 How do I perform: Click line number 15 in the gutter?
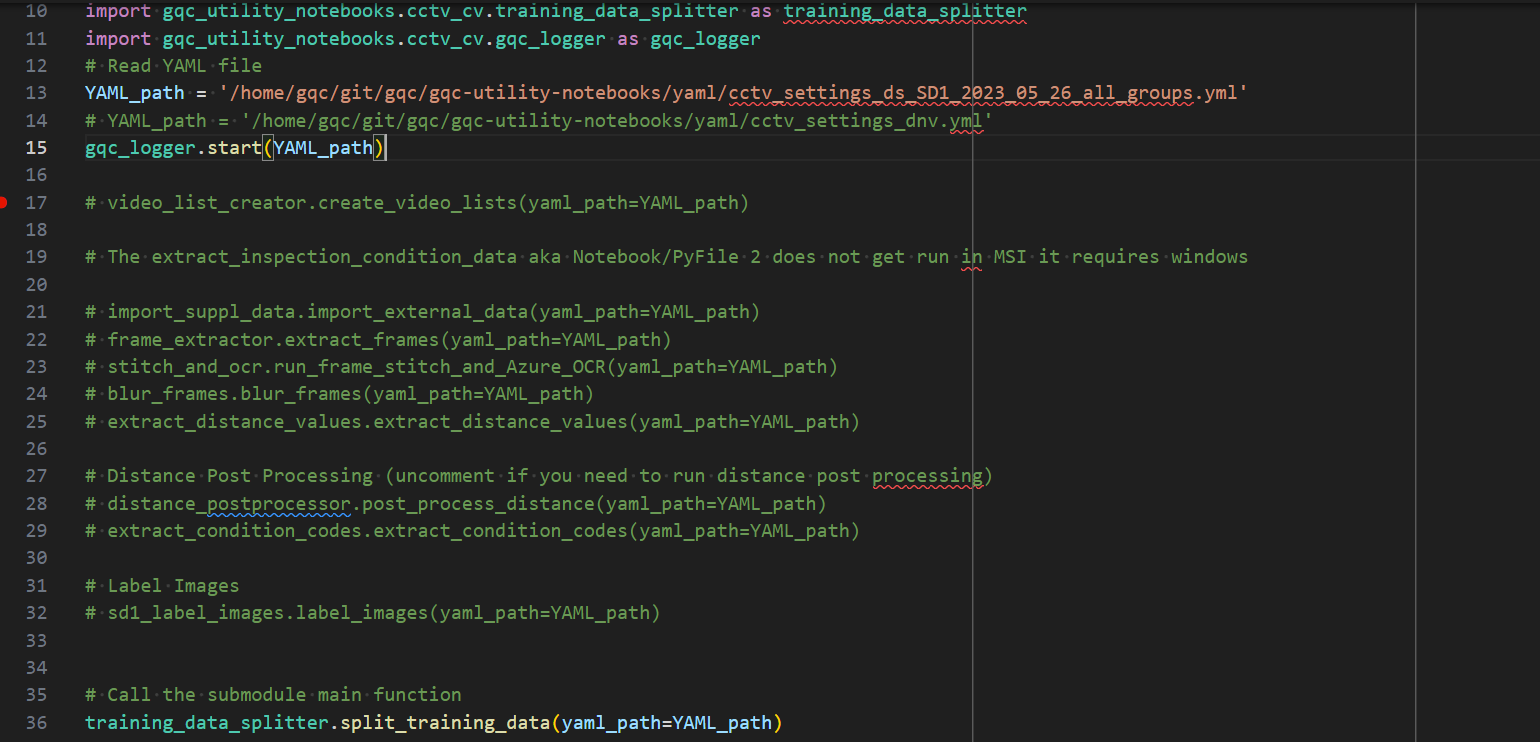pos(36,148)
